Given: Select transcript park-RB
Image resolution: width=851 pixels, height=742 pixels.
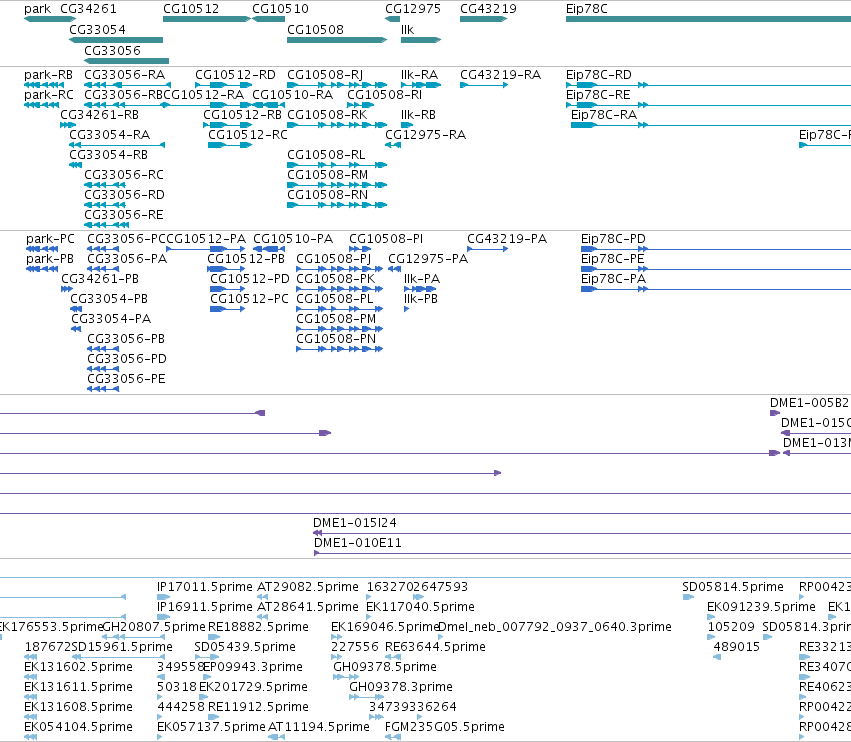Looking at the screenshot, I should [x=48, y=74].
